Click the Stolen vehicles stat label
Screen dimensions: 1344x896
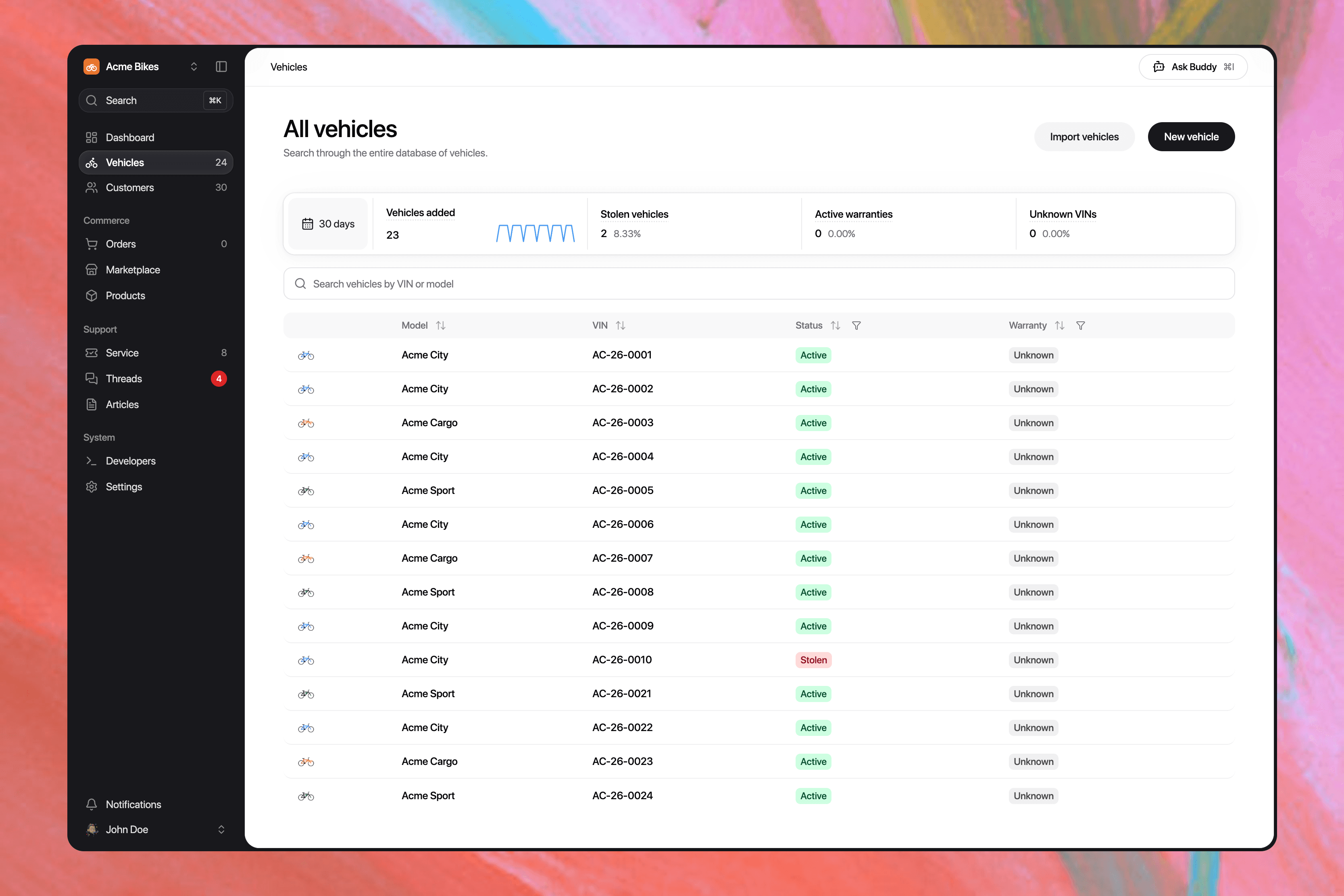[x=634, y=214]
